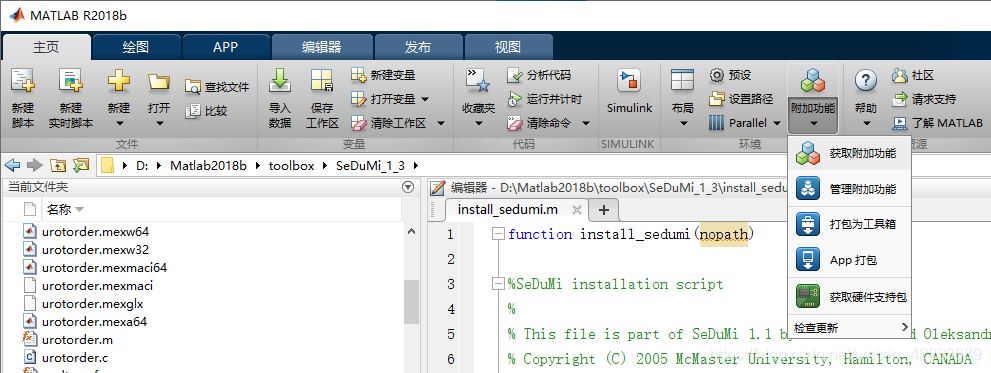The width and height of the screenshot is (991, 373).
Task: Open the New (新建) dropdown arrow
Action: point(119,123)
